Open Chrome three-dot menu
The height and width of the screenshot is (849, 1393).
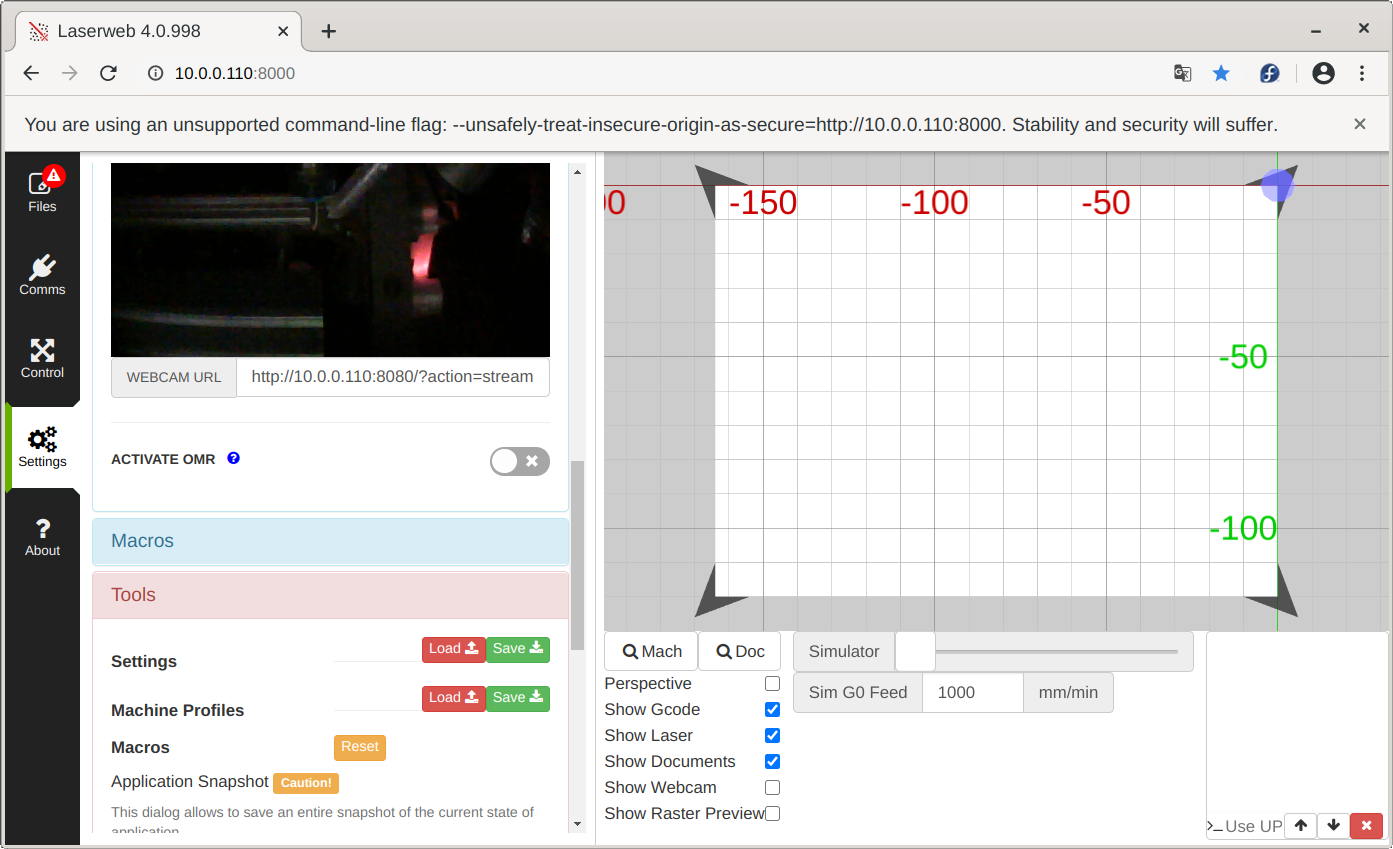coord(1362,73)
